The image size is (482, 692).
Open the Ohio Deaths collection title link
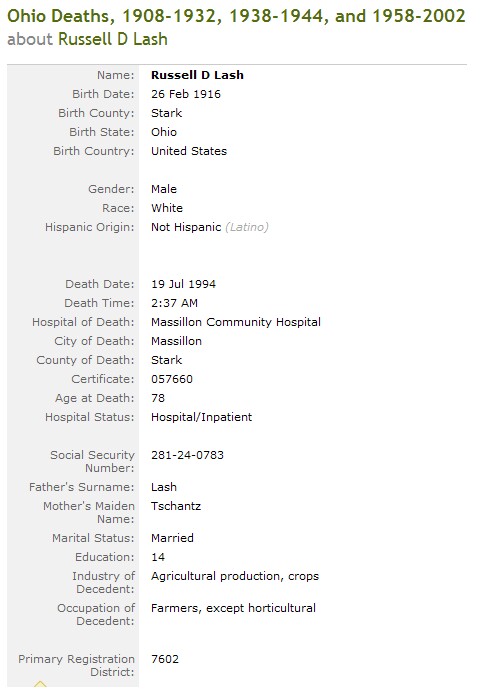pos(236,16)
